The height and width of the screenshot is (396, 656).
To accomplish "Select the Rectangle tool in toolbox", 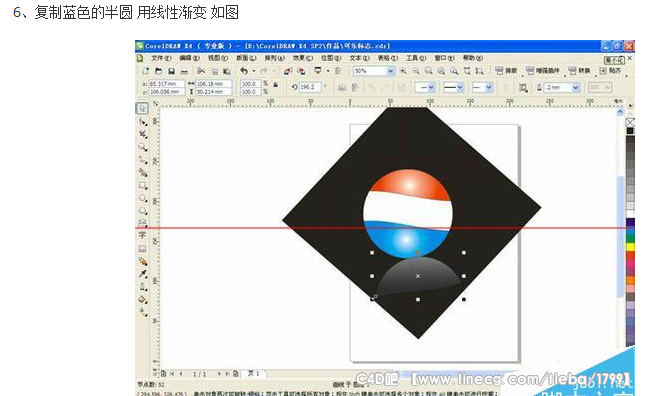I will 143,185.
